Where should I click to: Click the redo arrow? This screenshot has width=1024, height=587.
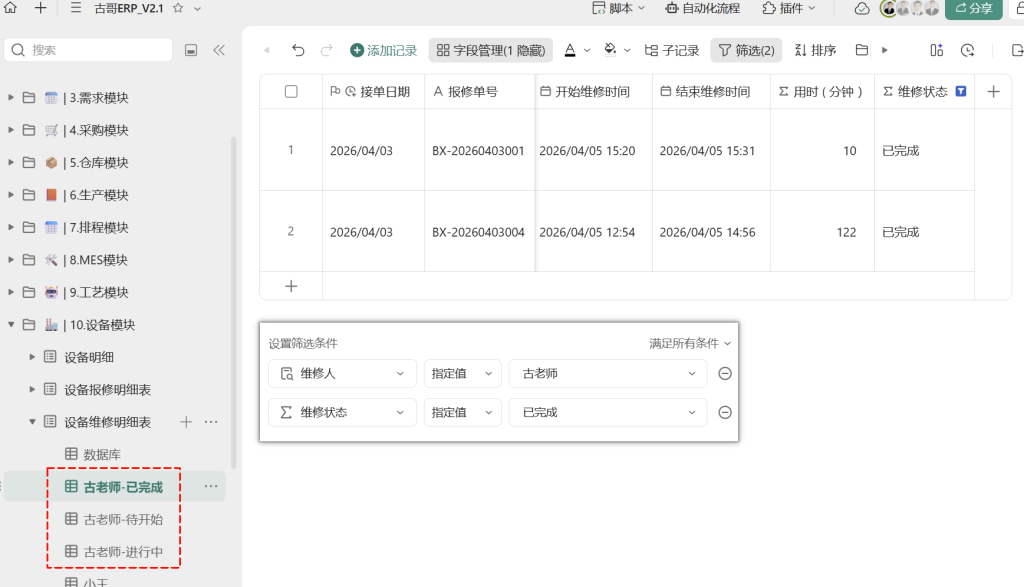click(x=327, y=50)
